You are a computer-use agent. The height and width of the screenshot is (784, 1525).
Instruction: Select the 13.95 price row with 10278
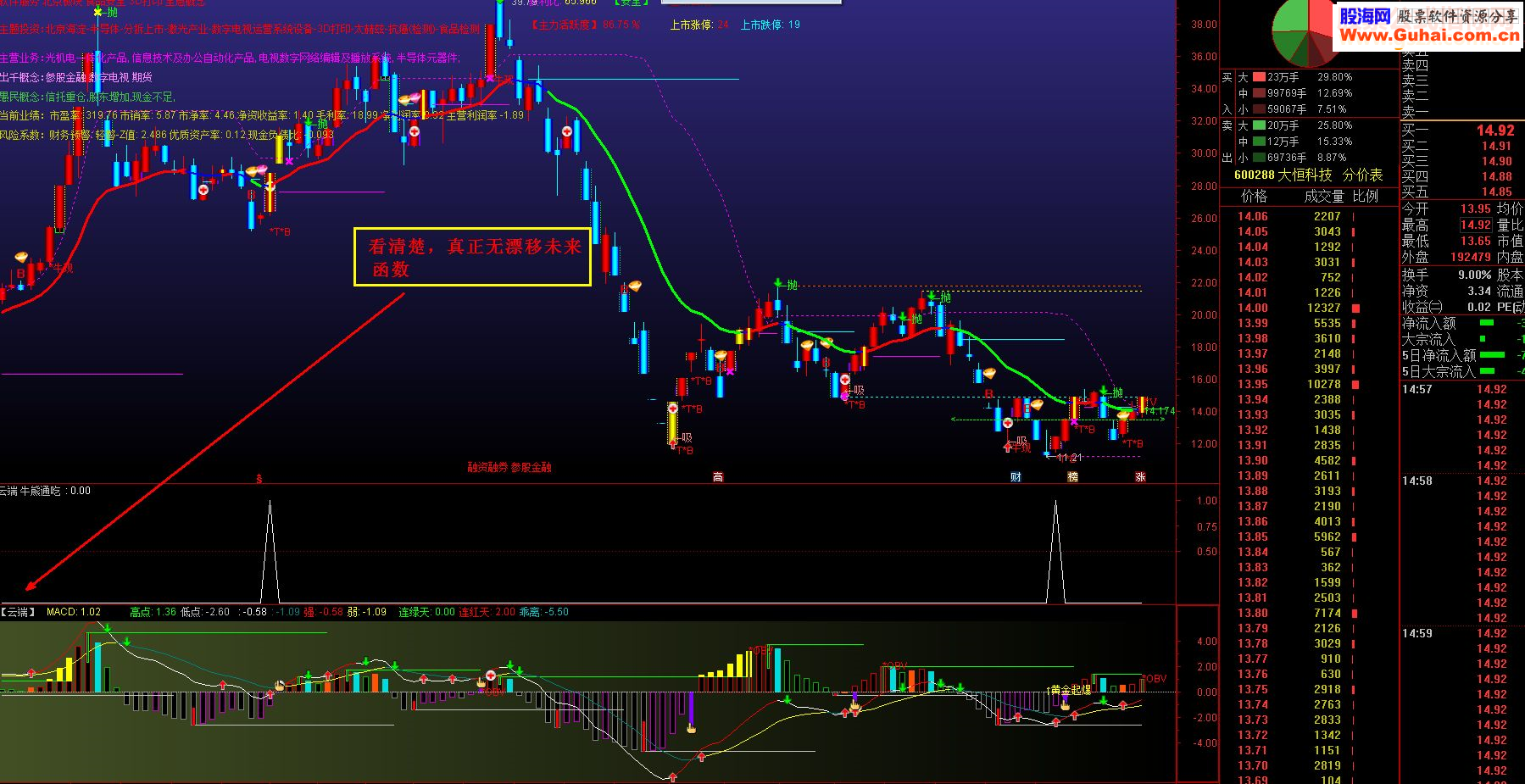(x=1308, y=384)
